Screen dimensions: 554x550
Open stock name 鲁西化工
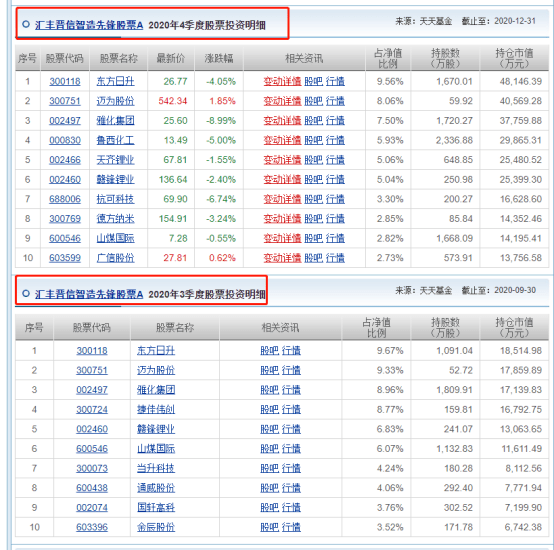[x=116, y=140]
